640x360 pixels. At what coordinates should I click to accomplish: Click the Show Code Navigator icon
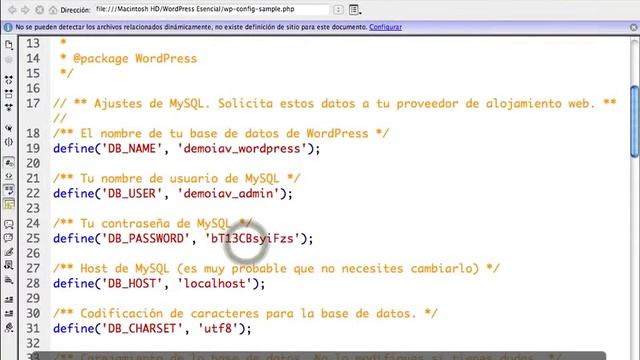pos(9,60)
